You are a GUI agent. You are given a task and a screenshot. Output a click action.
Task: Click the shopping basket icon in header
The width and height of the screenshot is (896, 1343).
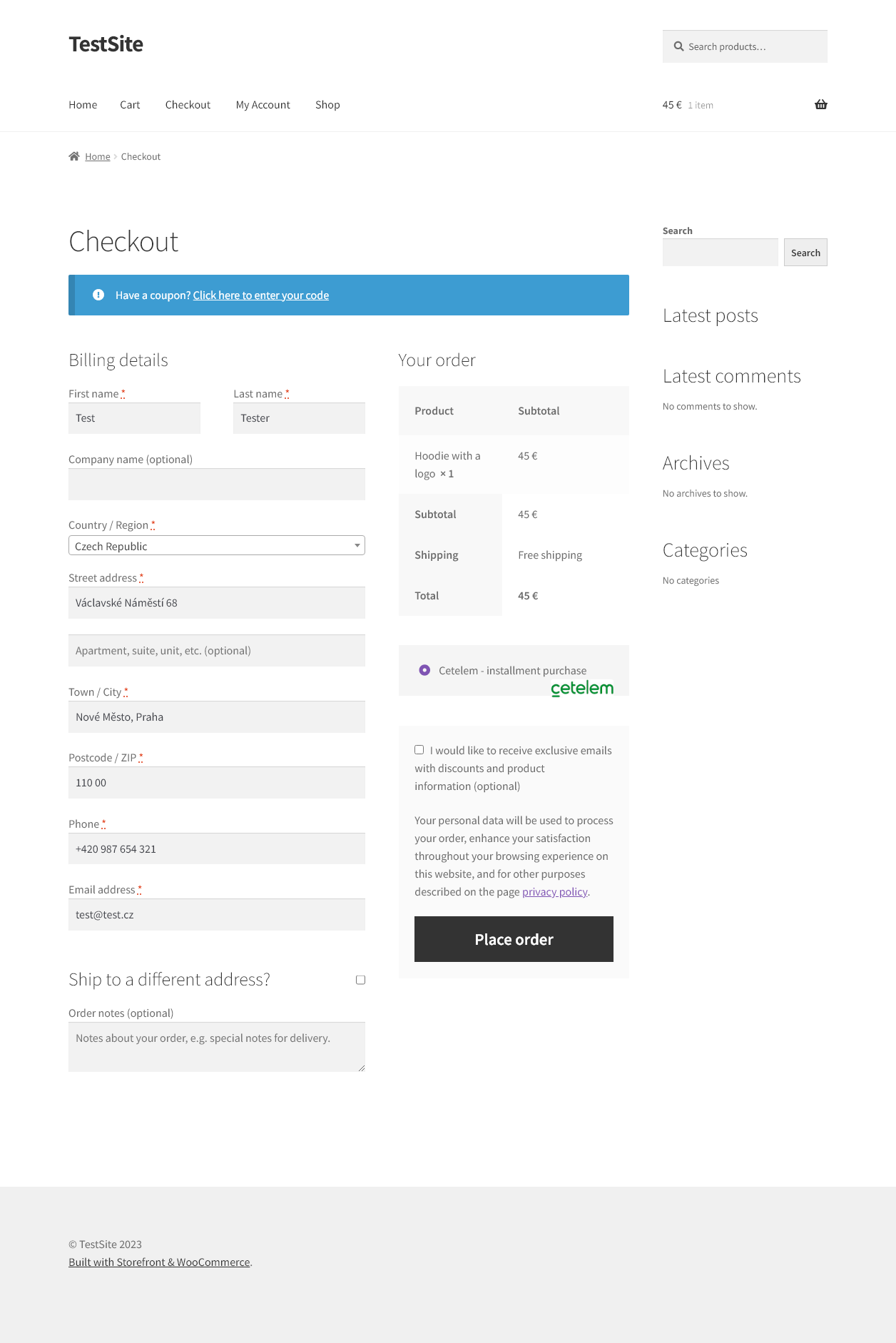click(x=821, y=104)
